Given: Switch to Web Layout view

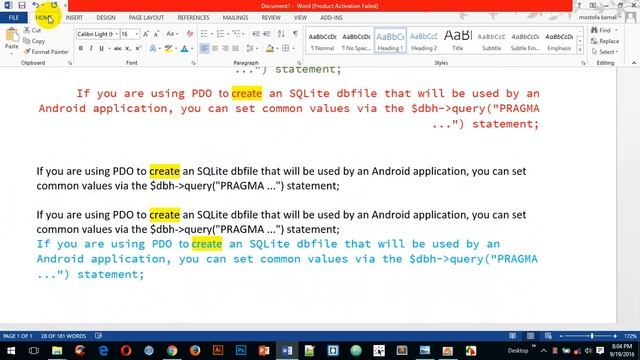Looking at the screenshot, I should pos(548,336).
